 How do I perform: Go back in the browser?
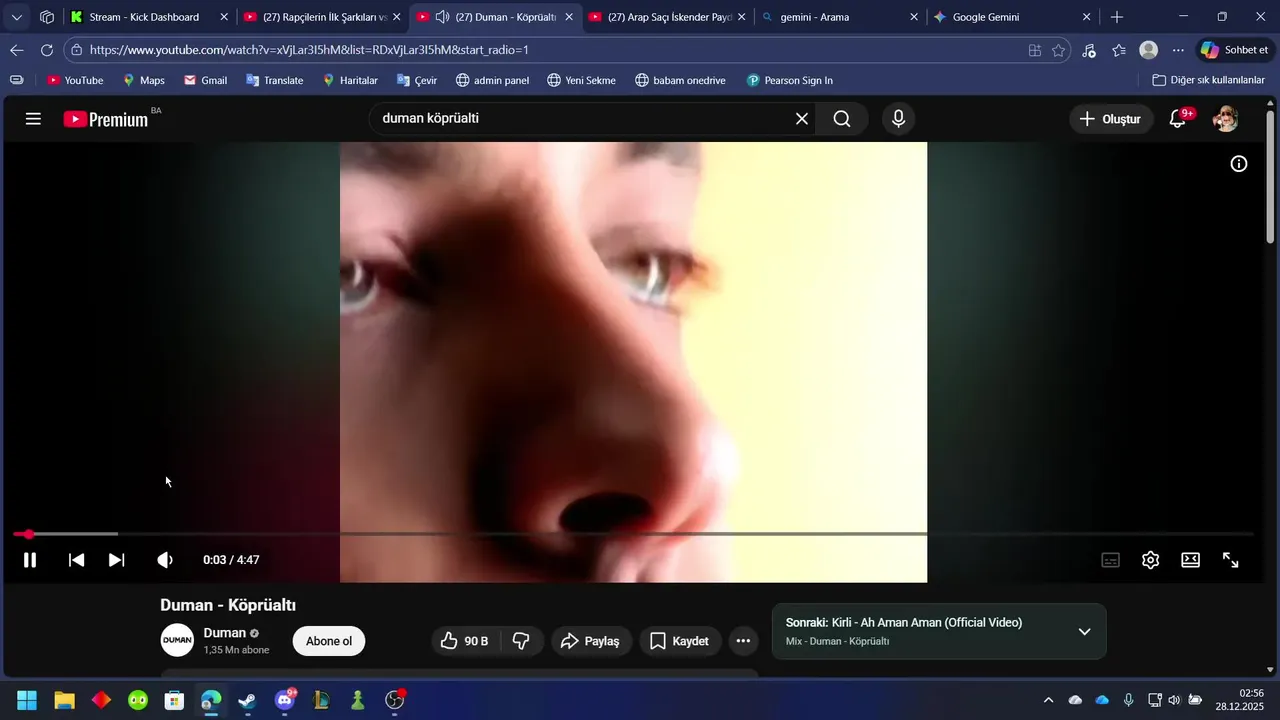point(17,50)
